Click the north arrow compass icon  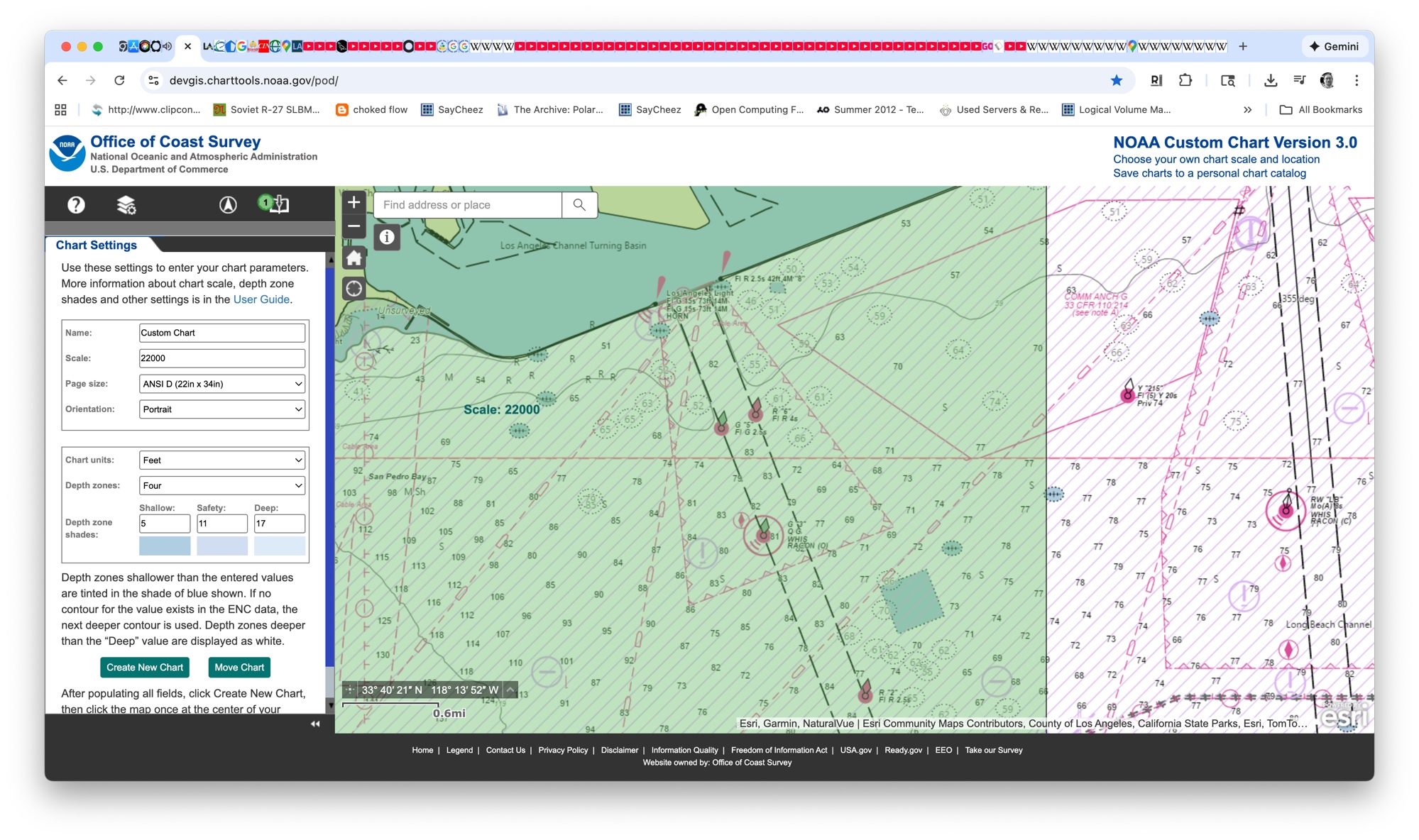227,205
